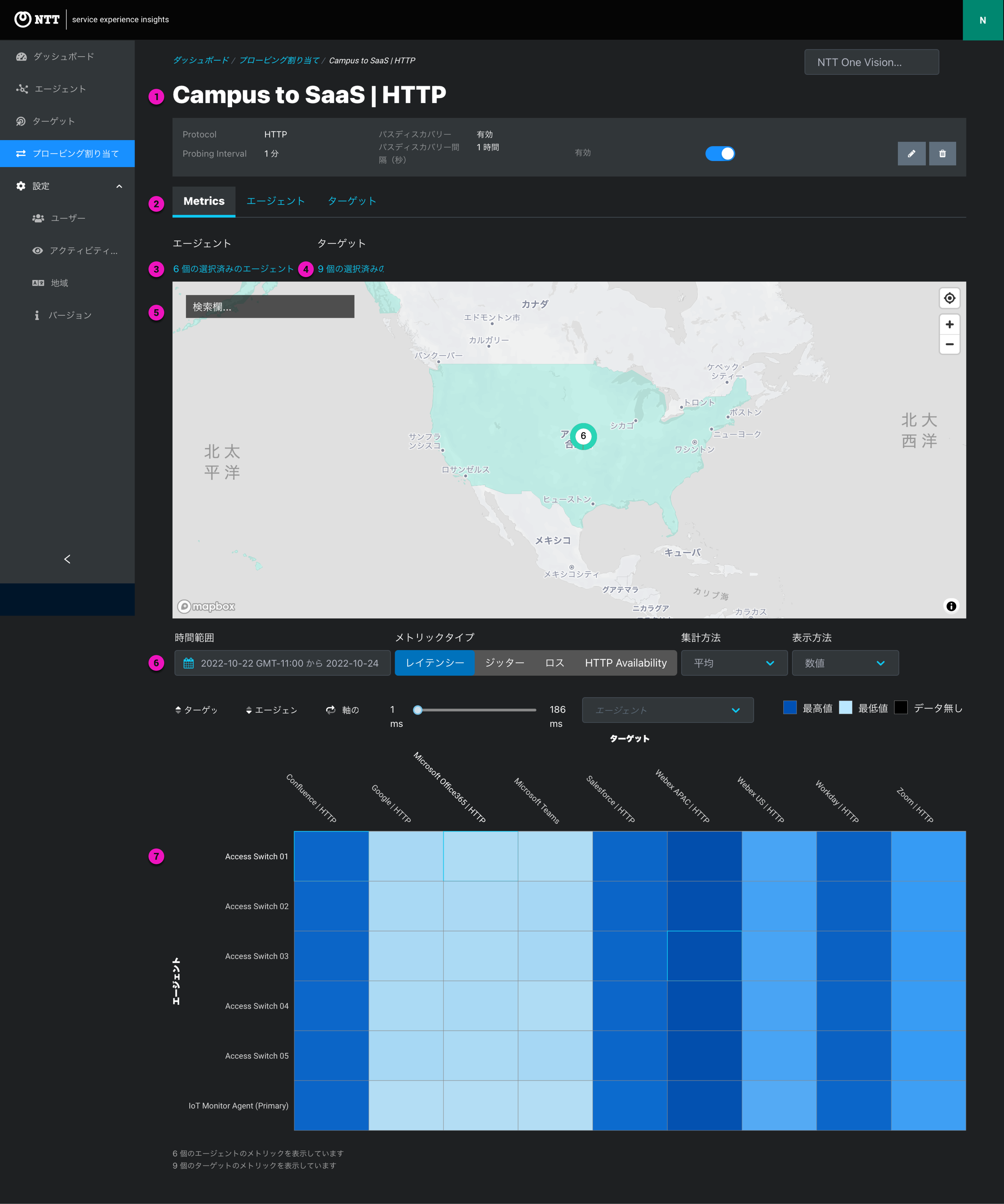Open the NTT One Vision selector

(871, 62)
